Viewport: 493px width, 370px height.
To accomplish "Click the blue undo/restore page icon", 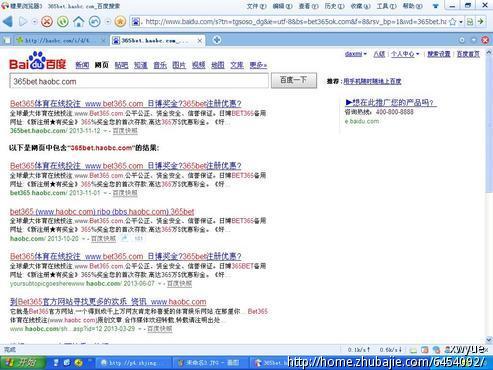I will coord(95,22).
